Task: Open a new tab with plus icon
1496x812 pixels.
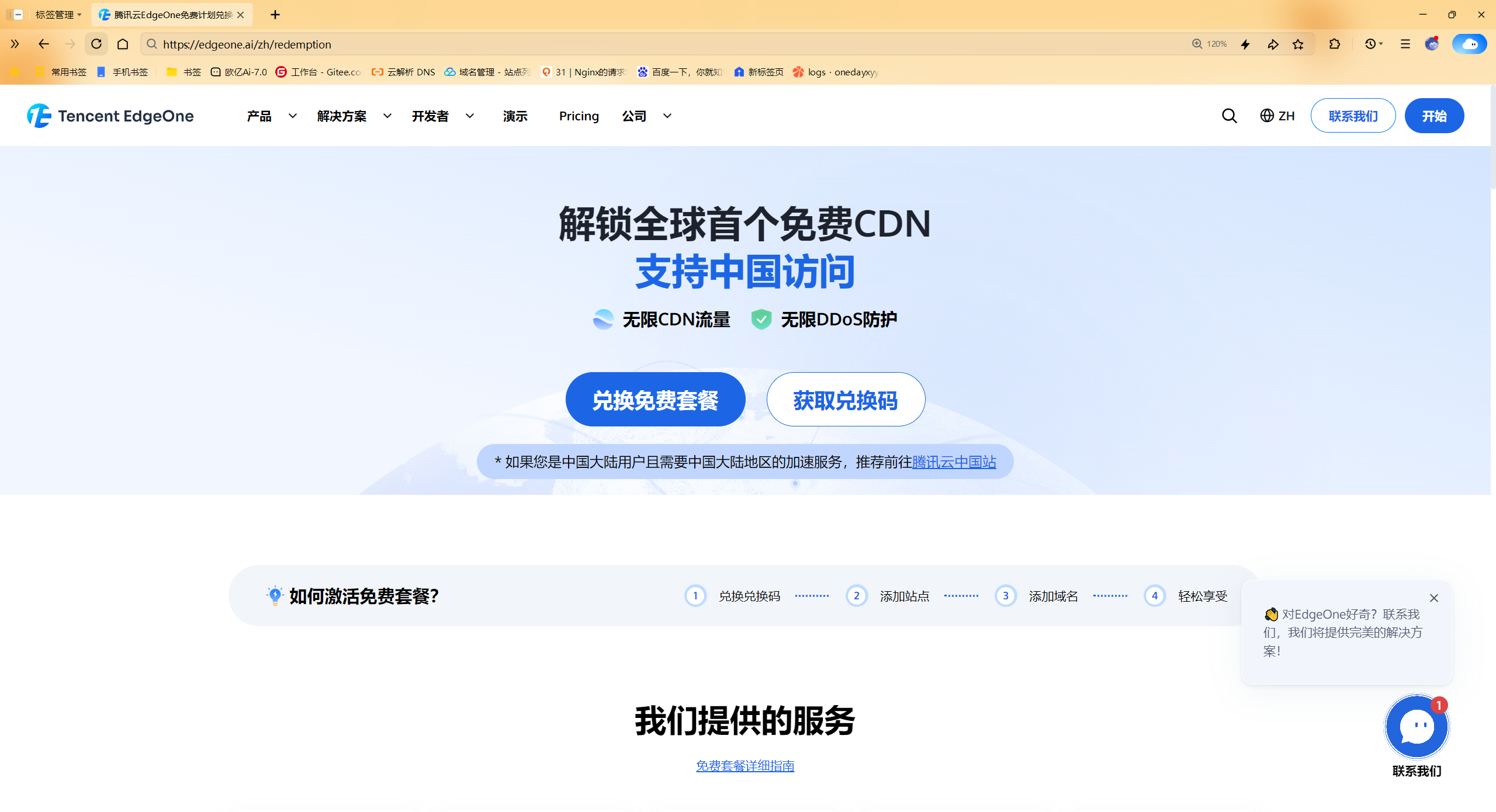Action: (x=275, y=15)
